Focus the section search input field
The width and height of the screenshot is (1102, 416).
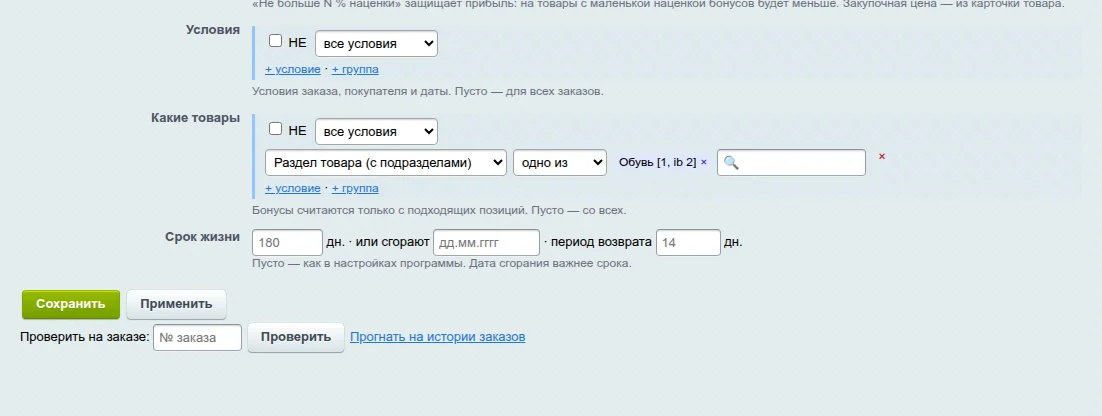pos(791,162)
